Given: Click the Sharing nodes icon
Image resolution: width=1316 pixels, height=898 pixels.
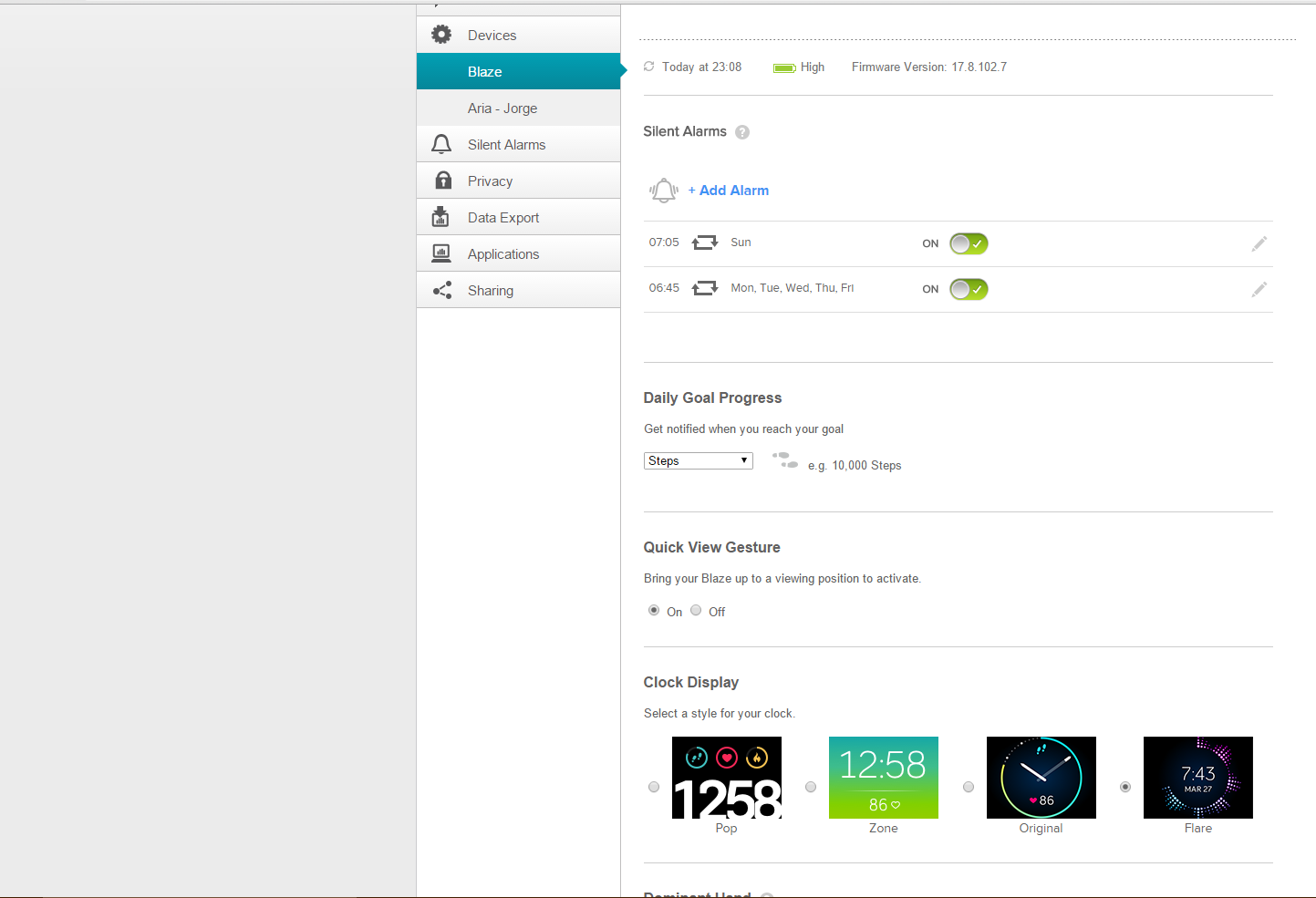Looking at the screenshot, I should 442,290.
